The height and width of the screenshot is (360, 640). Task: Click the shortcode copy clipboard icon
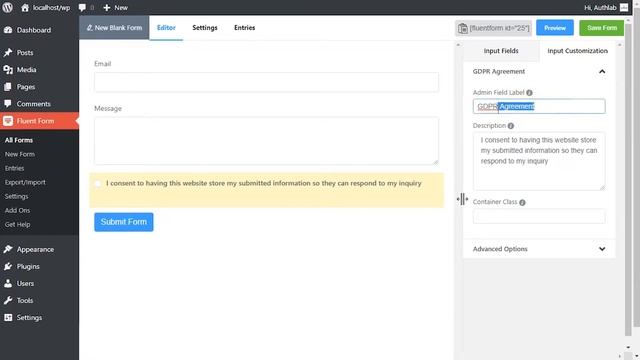462,28
